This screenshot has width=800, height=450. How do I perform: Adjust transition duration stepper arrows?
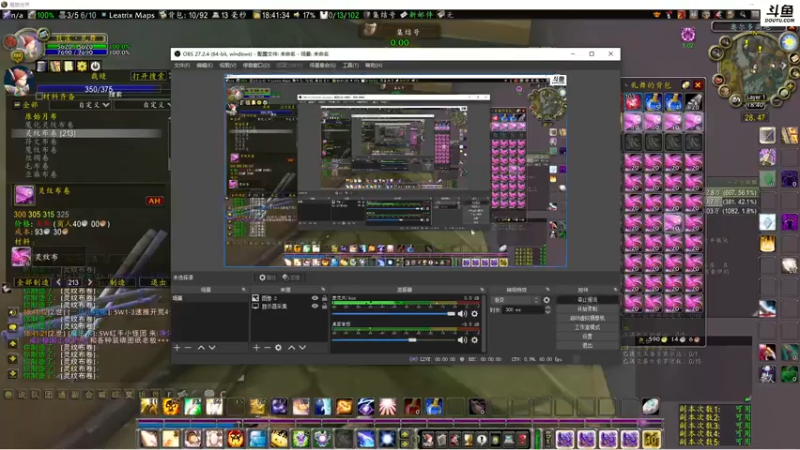[547, 310]
